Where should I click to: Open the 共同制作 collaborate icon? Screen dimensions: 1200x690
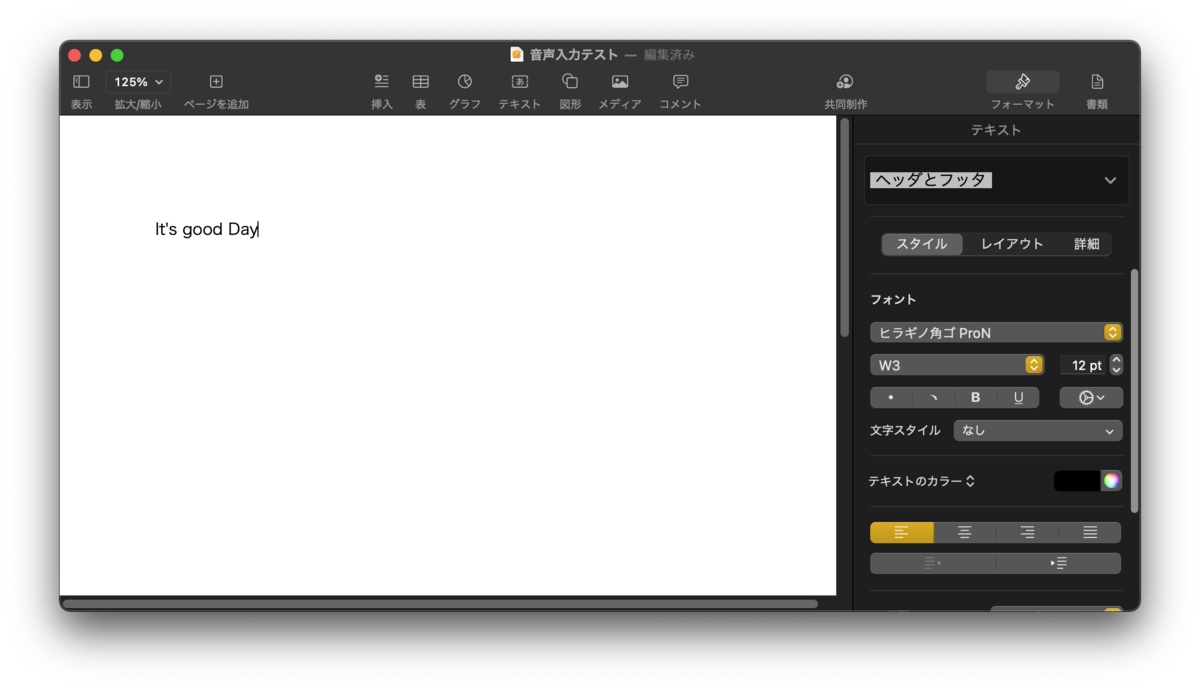845,82
